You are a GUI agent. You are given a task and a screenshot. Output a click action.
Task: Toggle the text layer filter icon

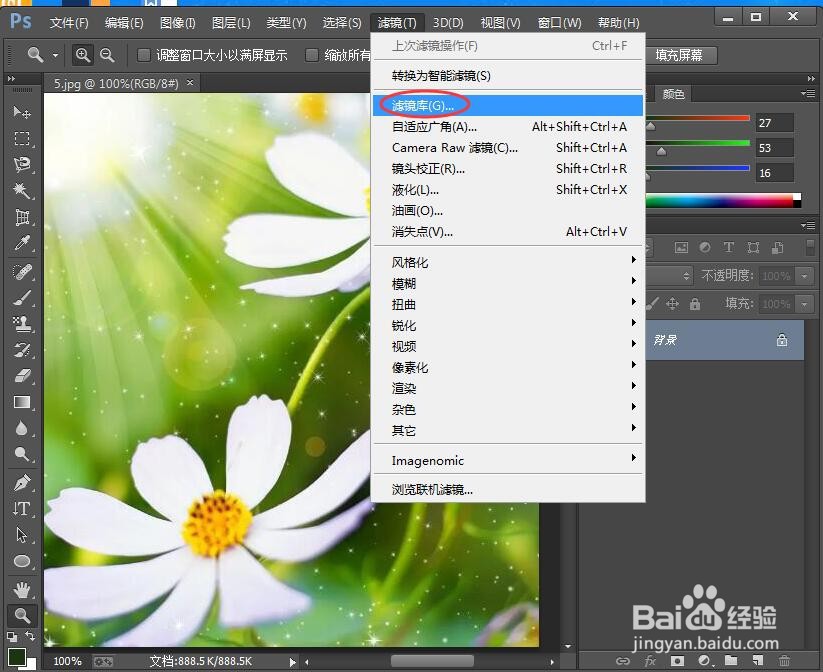(729, 247)
